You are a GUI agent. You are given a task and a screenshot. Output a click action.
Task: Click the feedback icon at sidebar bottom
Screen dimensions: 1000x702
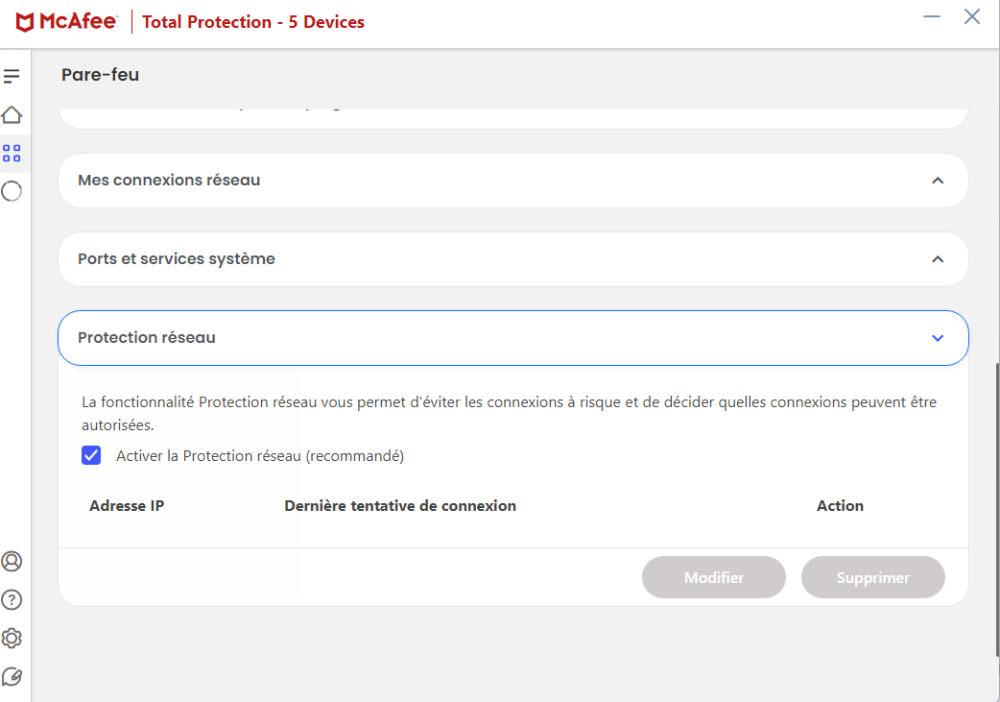pos(12,677)
